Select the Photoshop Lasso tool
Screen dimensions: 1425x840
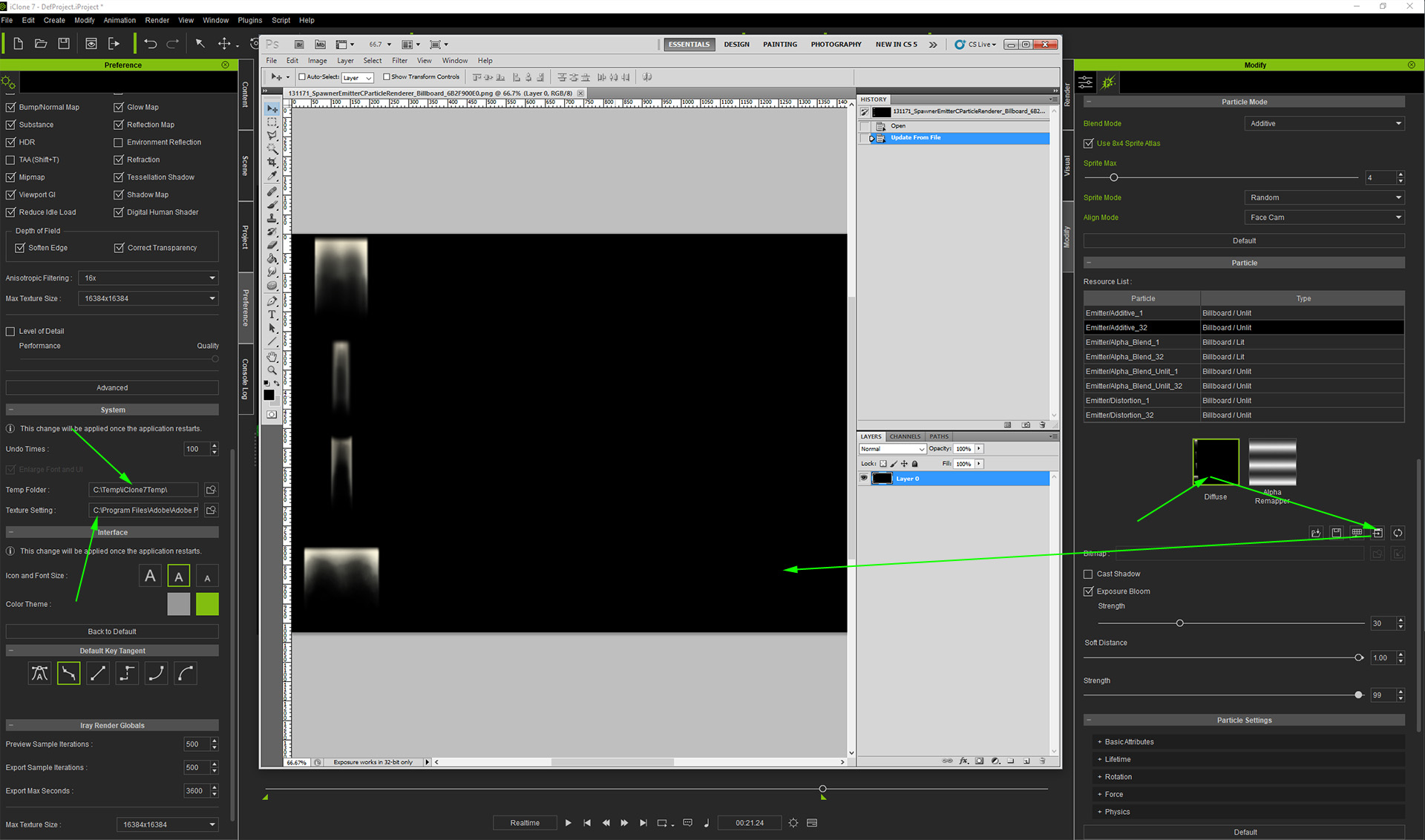[x=272, y=135]
